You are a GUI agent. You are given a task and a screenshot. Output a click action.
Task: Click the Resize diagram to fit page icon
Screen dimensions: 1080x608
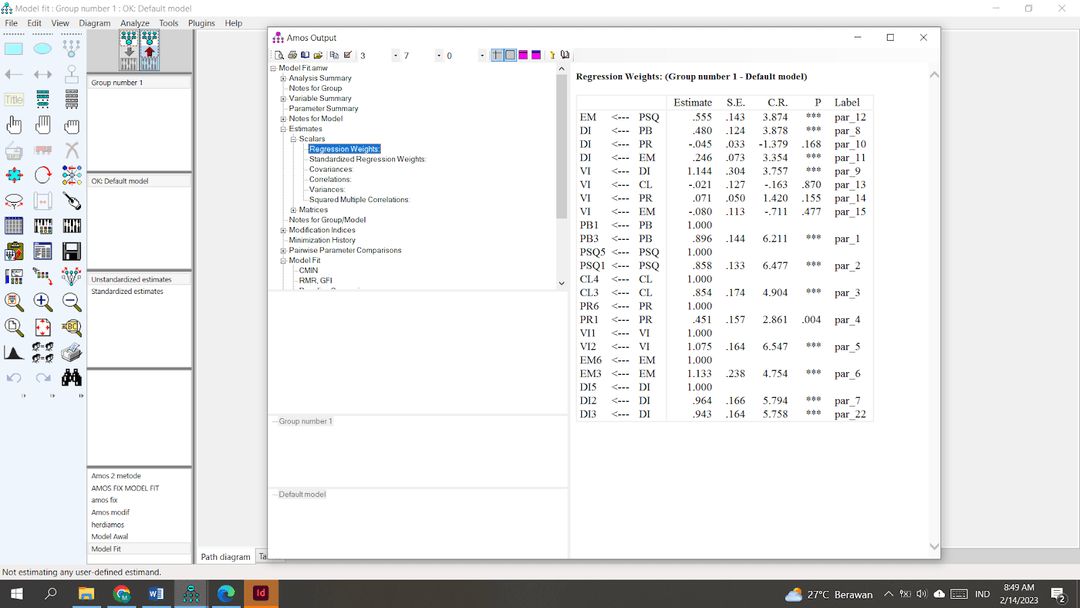(43, 327)
